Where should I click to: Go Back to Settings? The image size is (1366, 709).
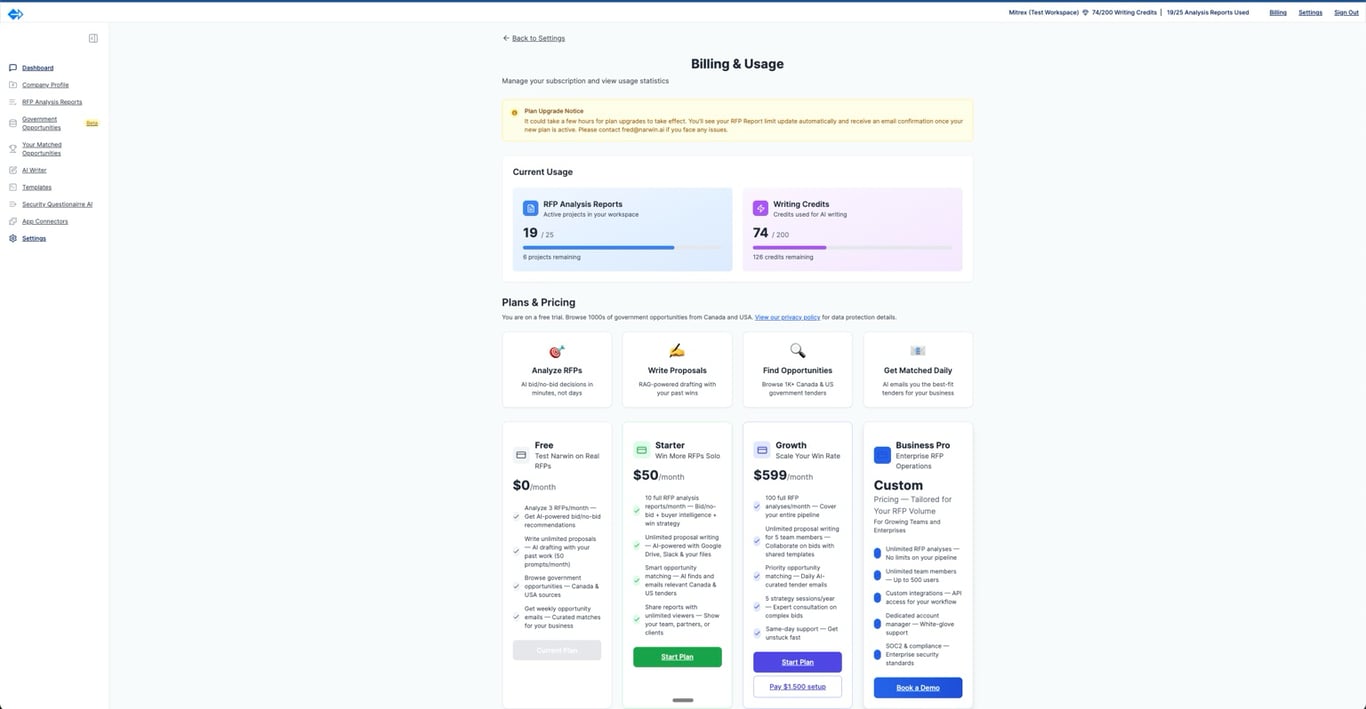click(x=534, y=38)
